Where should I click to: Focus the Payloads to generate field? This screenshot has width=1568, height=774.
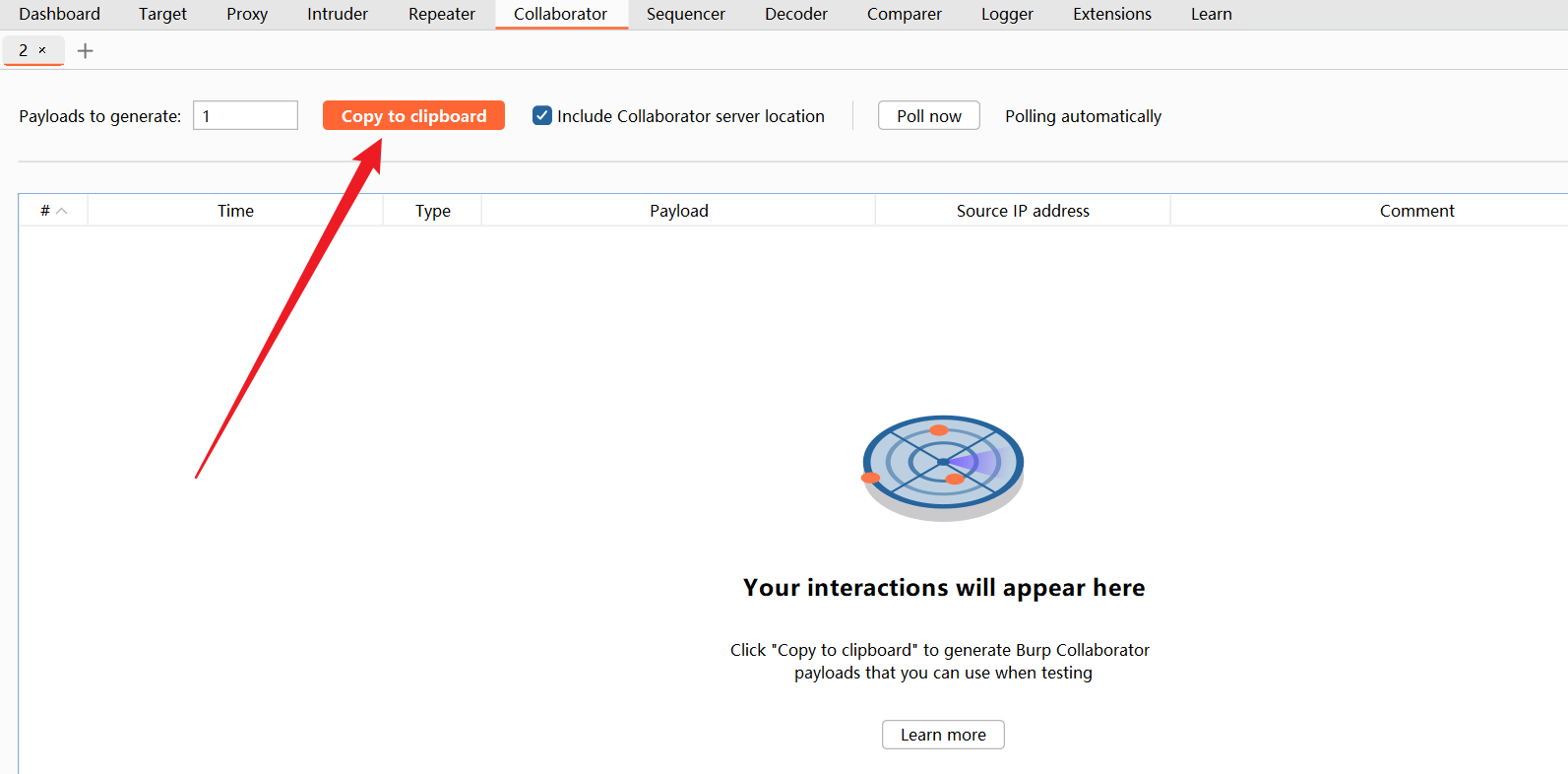tap(245, 115)
